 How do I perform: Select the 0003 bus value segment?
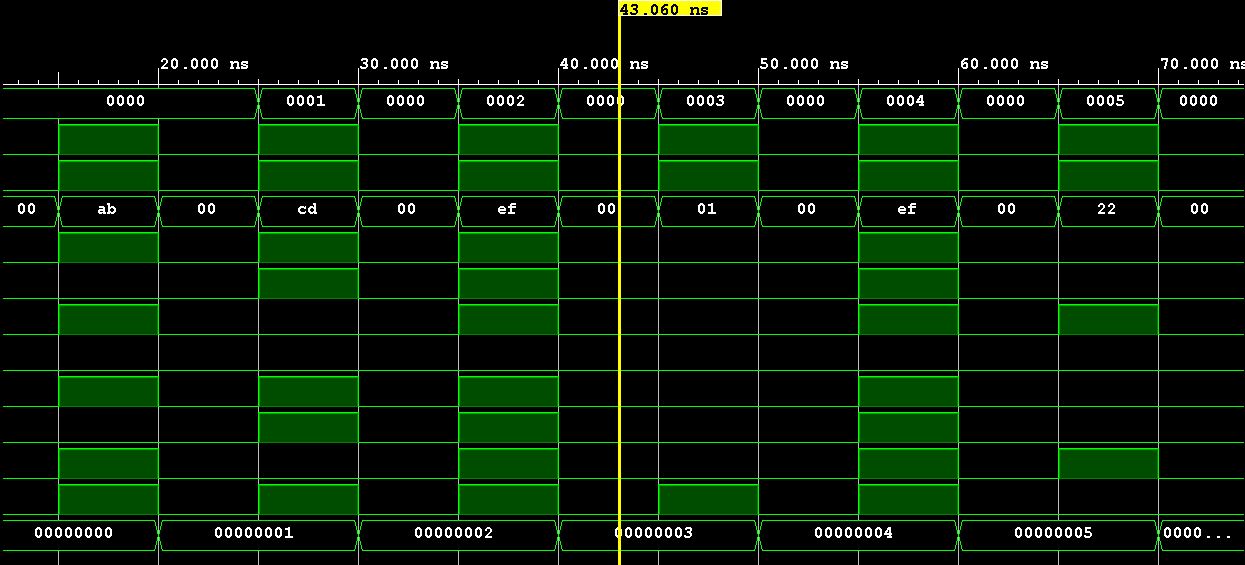(707, 101)
